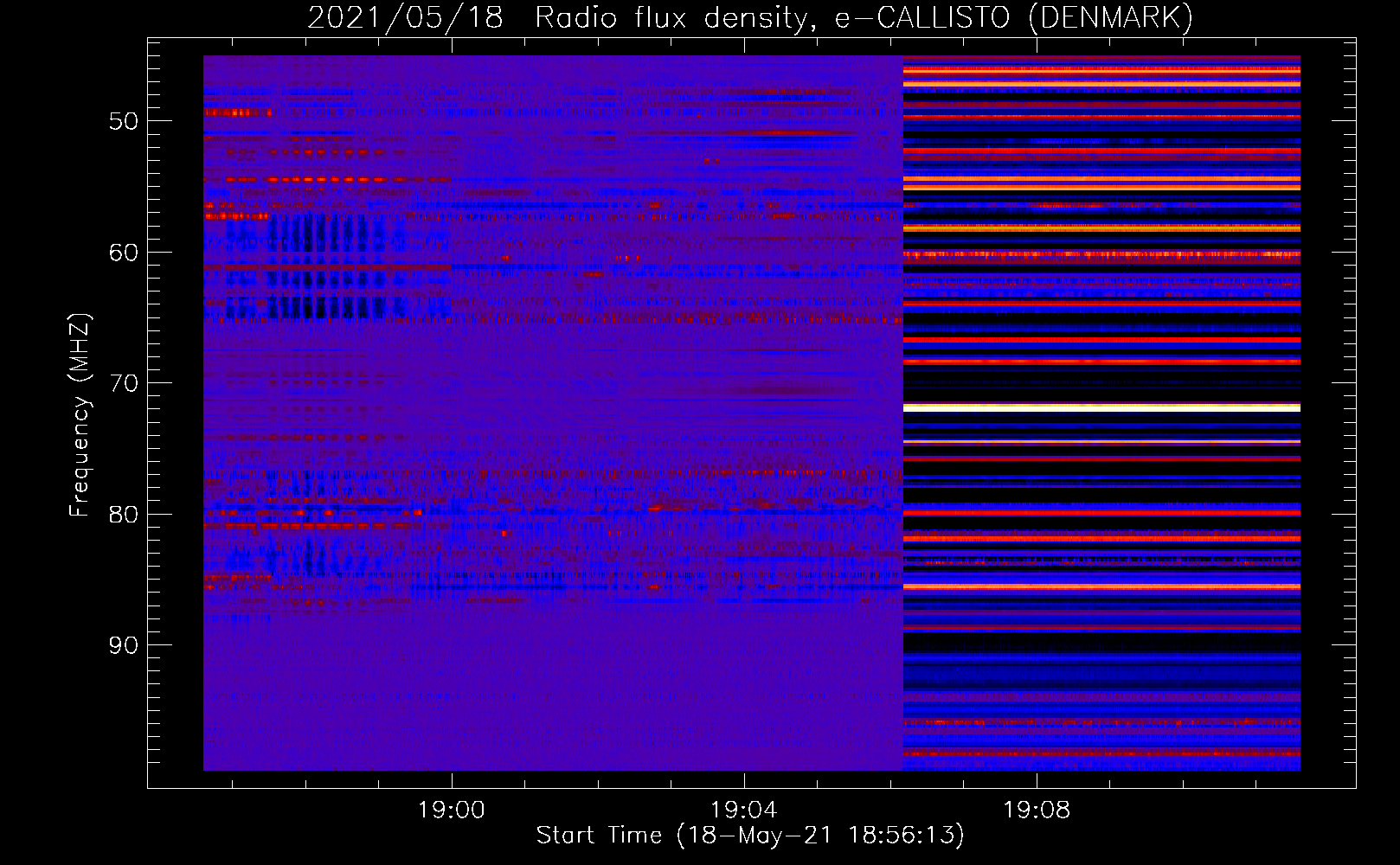Image resolution: width=1400 pixels, height=865 pixels.
Task: Click the 70 MHz frequency tick label
Action: [x=124, y=383]
